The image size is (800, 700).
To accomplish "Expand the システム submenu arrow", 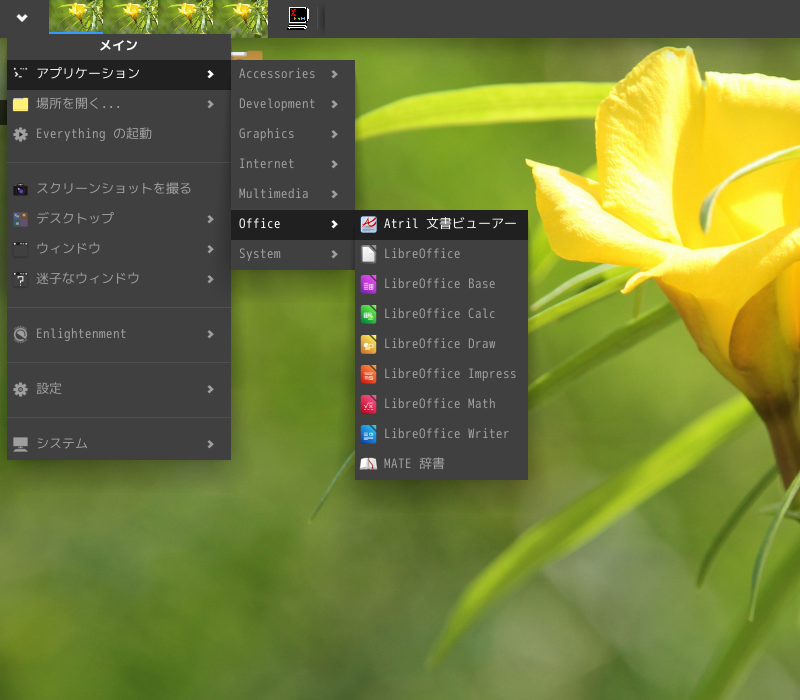I will pos(210,444).
